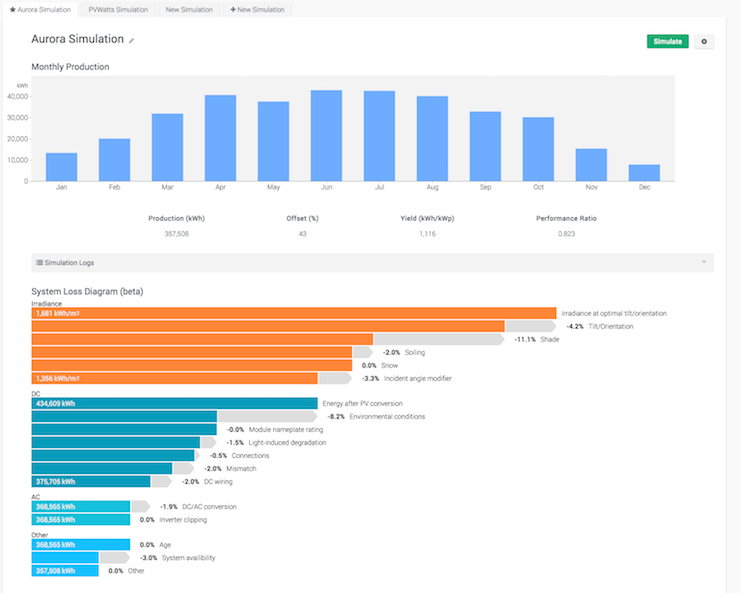Select the Sep production bar
741x593 pixels.
[x=485, y=146]
